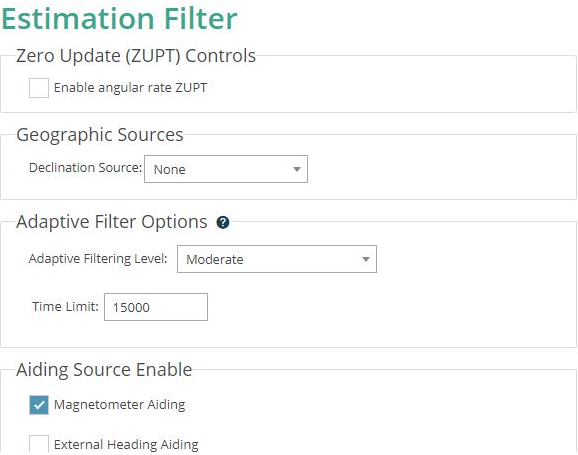This screenshot has height=455, width=578.
Task: Click the Geographic Sources group title
Action: pyautogui.click(x=100, y=135)
